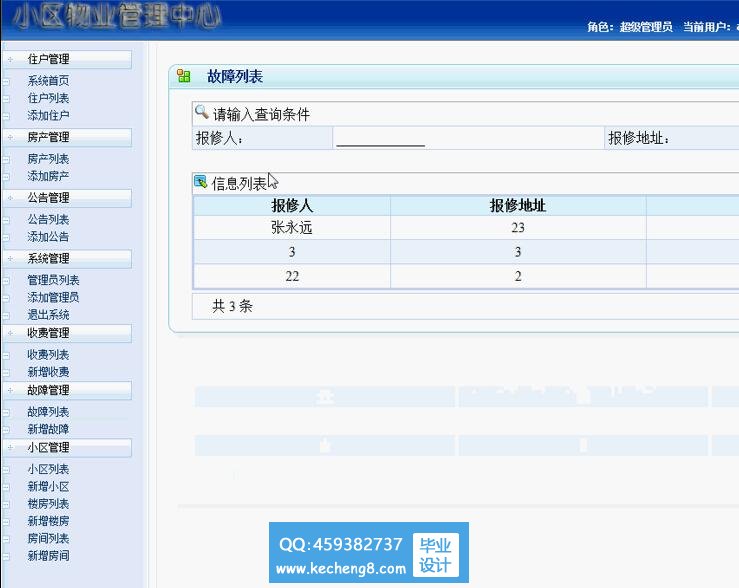Screen dimensions: 739x588
Task: Click the magnifier icon beside 请输入查询条件
Action: pos(202,112)
